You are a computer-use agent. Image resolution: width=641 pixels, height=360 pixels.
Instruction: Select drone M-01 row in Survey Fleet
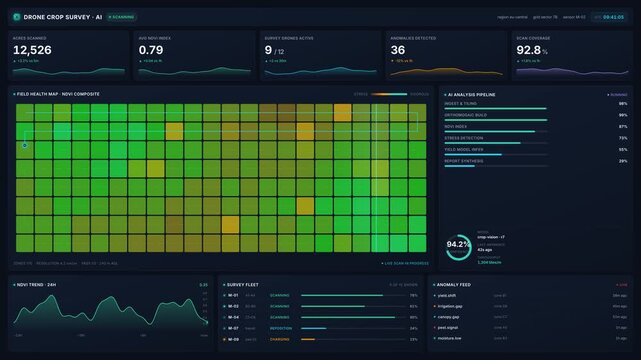(320, 295)
